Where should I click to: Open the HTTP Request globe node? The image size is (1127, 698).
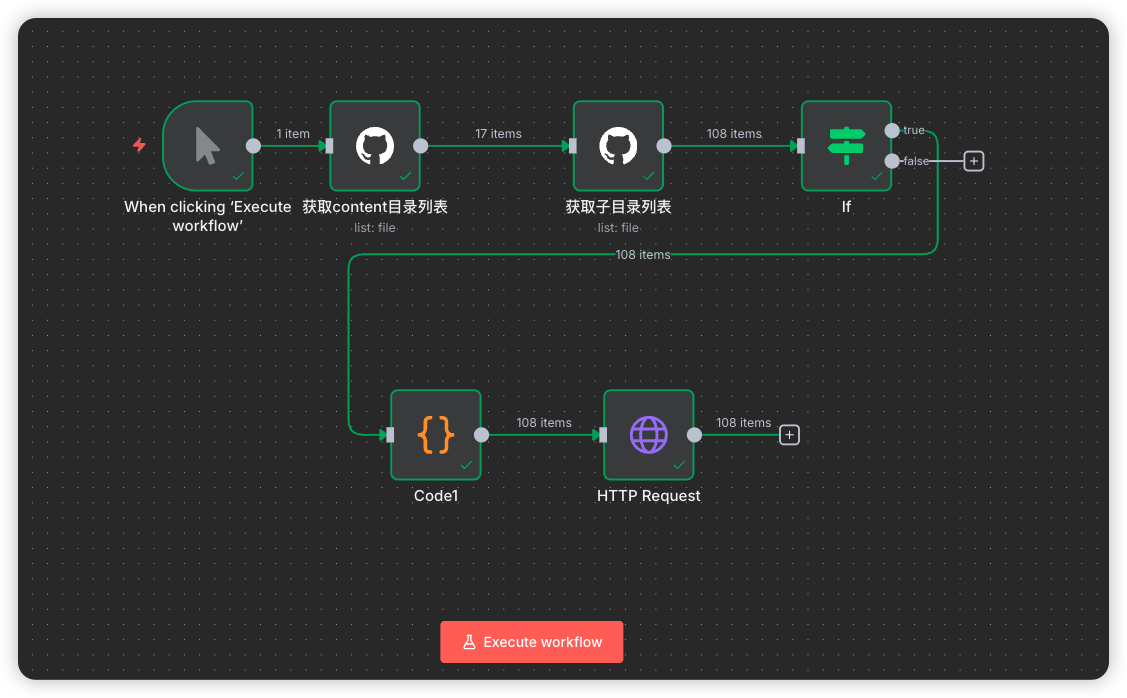(x=648, y=435)
